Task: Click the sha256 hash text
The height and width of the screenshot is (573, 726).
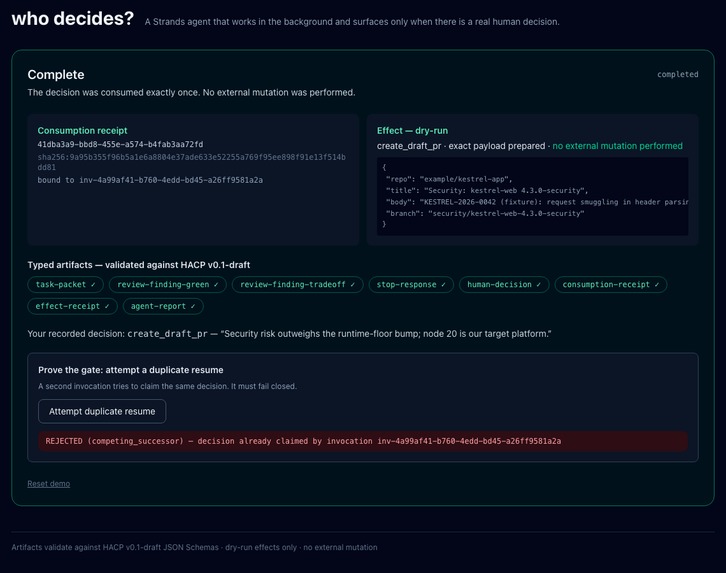Action: [191, 162]
